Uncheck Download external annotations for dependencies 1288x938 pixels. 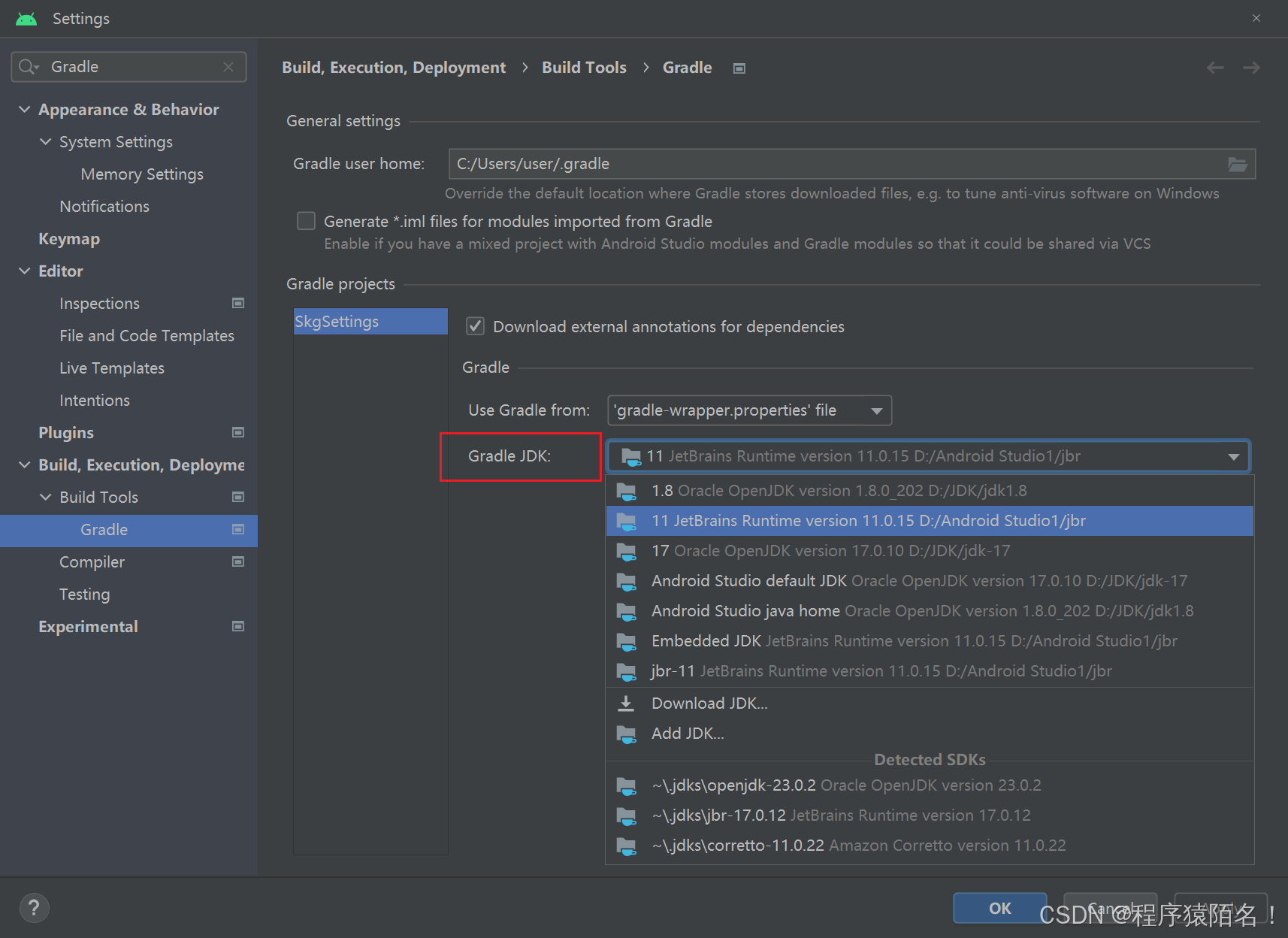[475, 326]
